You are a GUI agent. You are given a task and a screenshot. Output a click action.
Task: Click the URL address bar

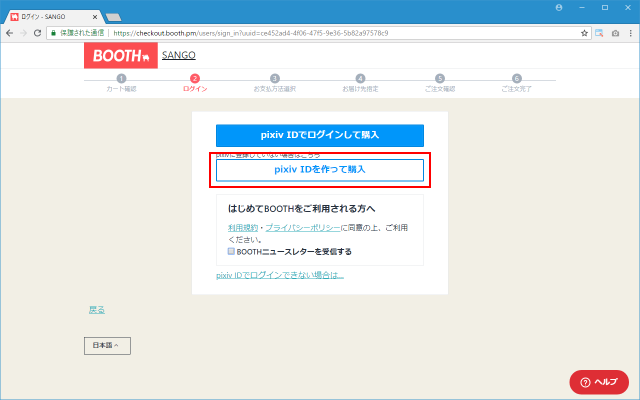pos(319,33)
